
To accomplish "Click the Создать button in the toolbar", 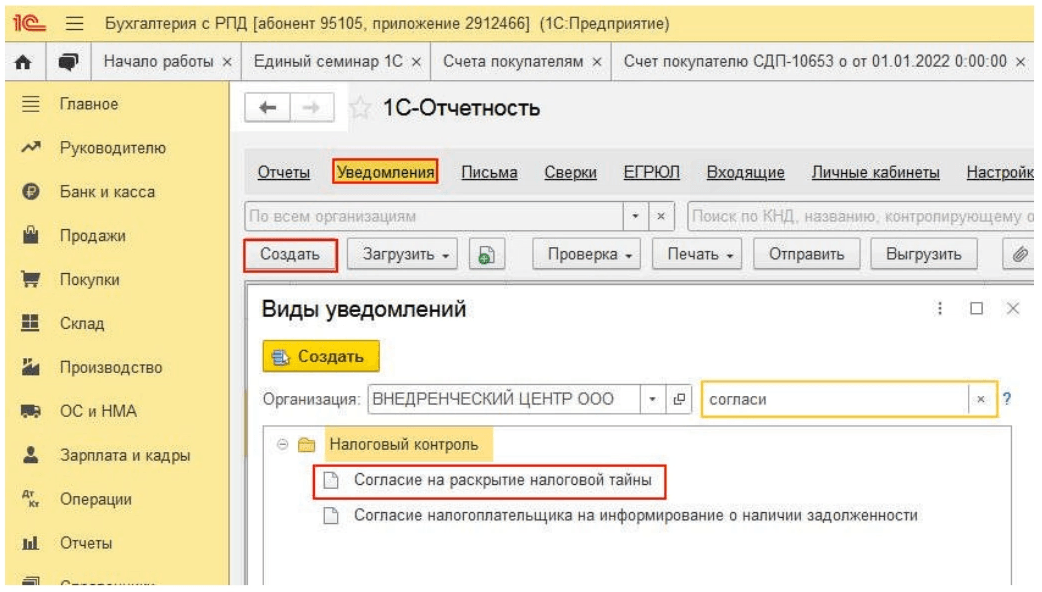I will point(290,254).
